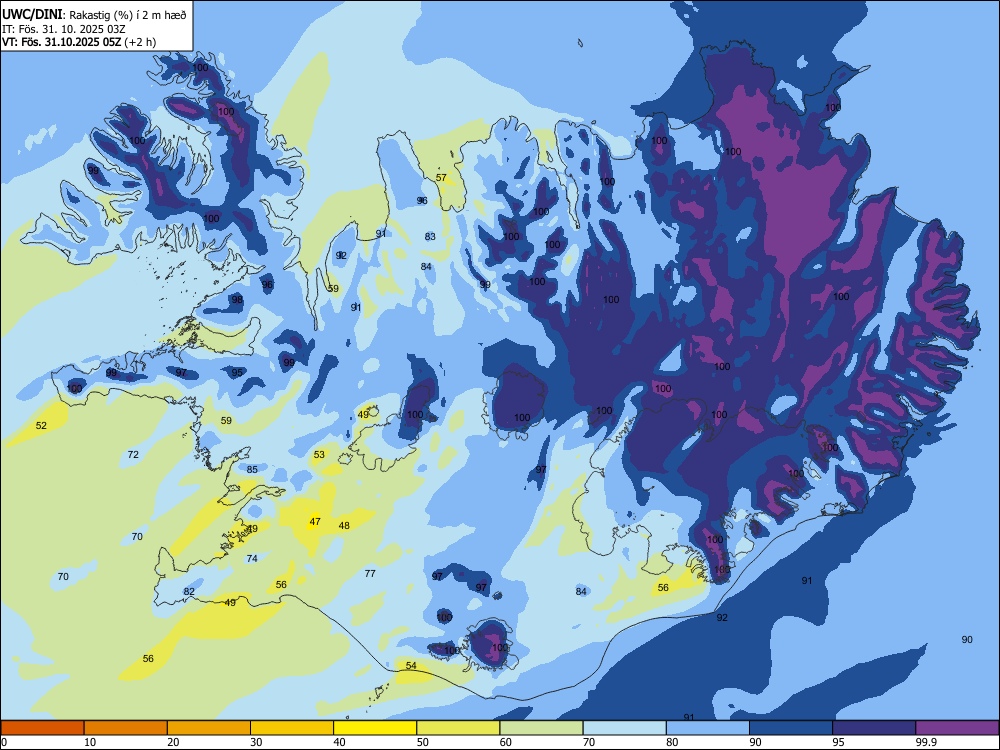Click the legend tick label 50

[422, 742]
